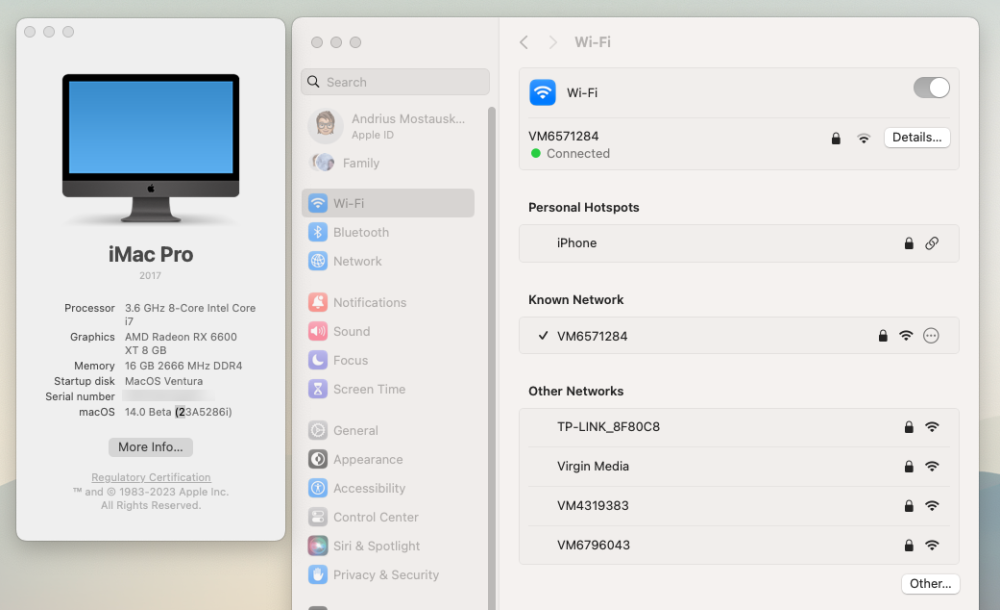Select the TP-LINK_8F80C8 network
This screenshot has height=610, width=1000.
pos(739,427)
